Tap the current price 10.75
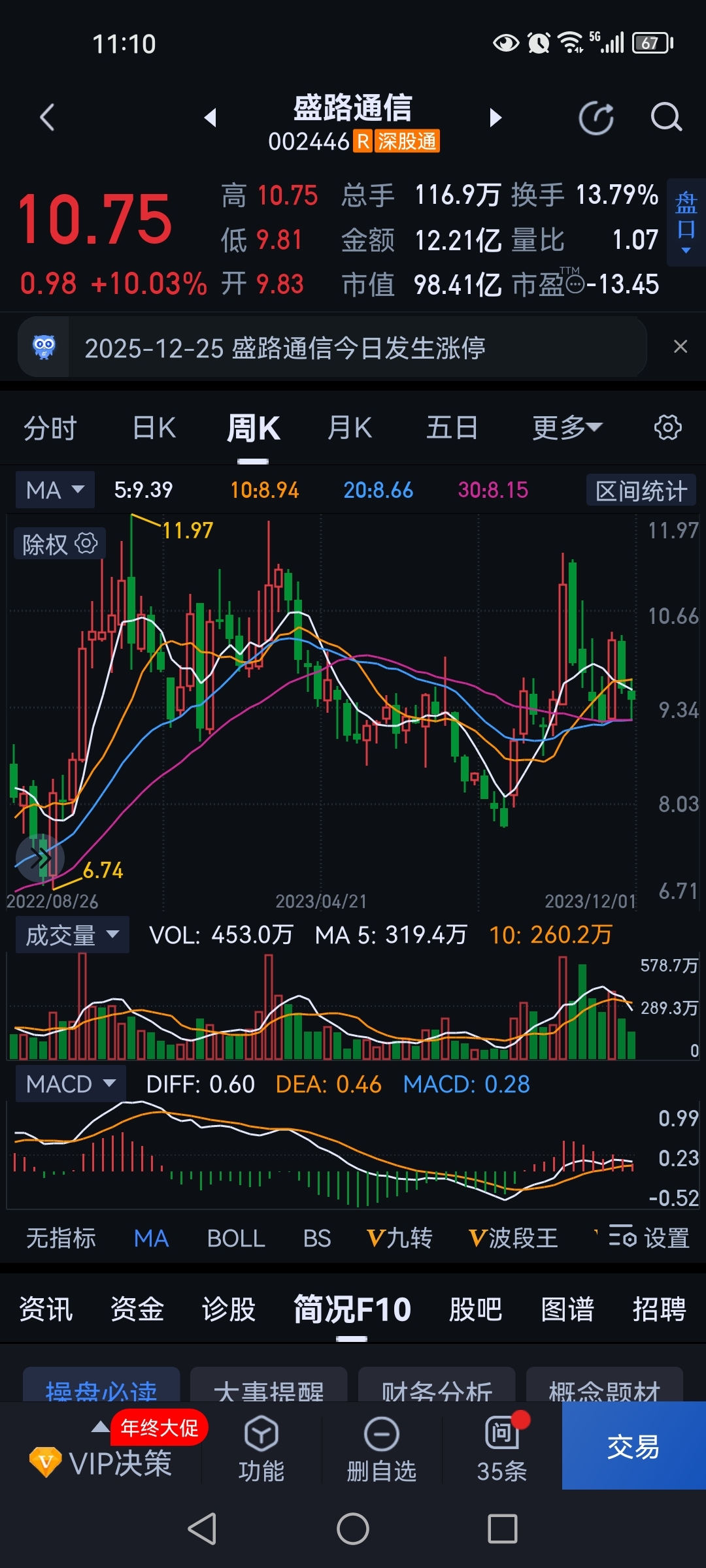The width and height of the screenshot is (706, 1568). [95, 220]
